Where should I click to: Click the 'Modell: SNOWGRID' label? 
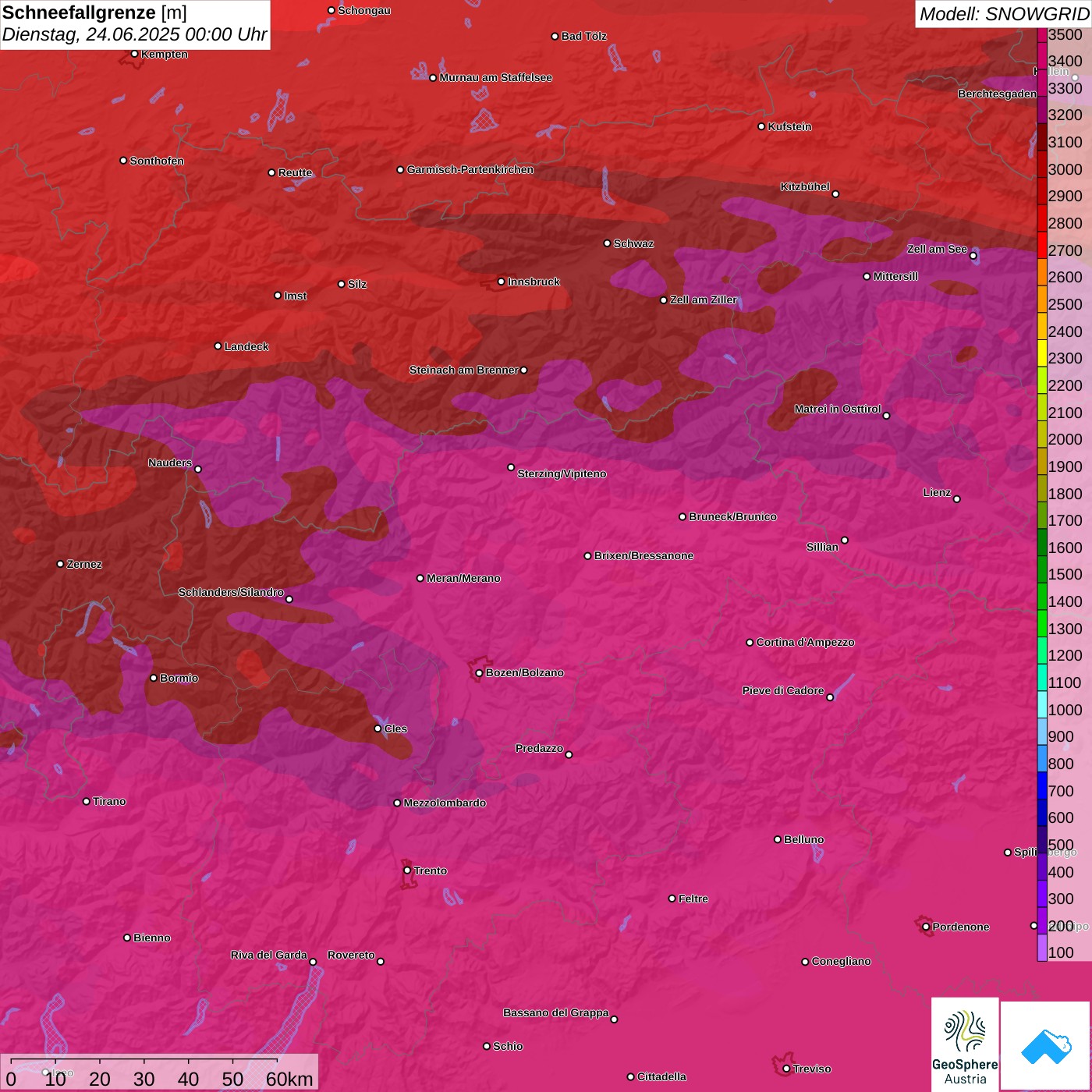coord(1004,14)
